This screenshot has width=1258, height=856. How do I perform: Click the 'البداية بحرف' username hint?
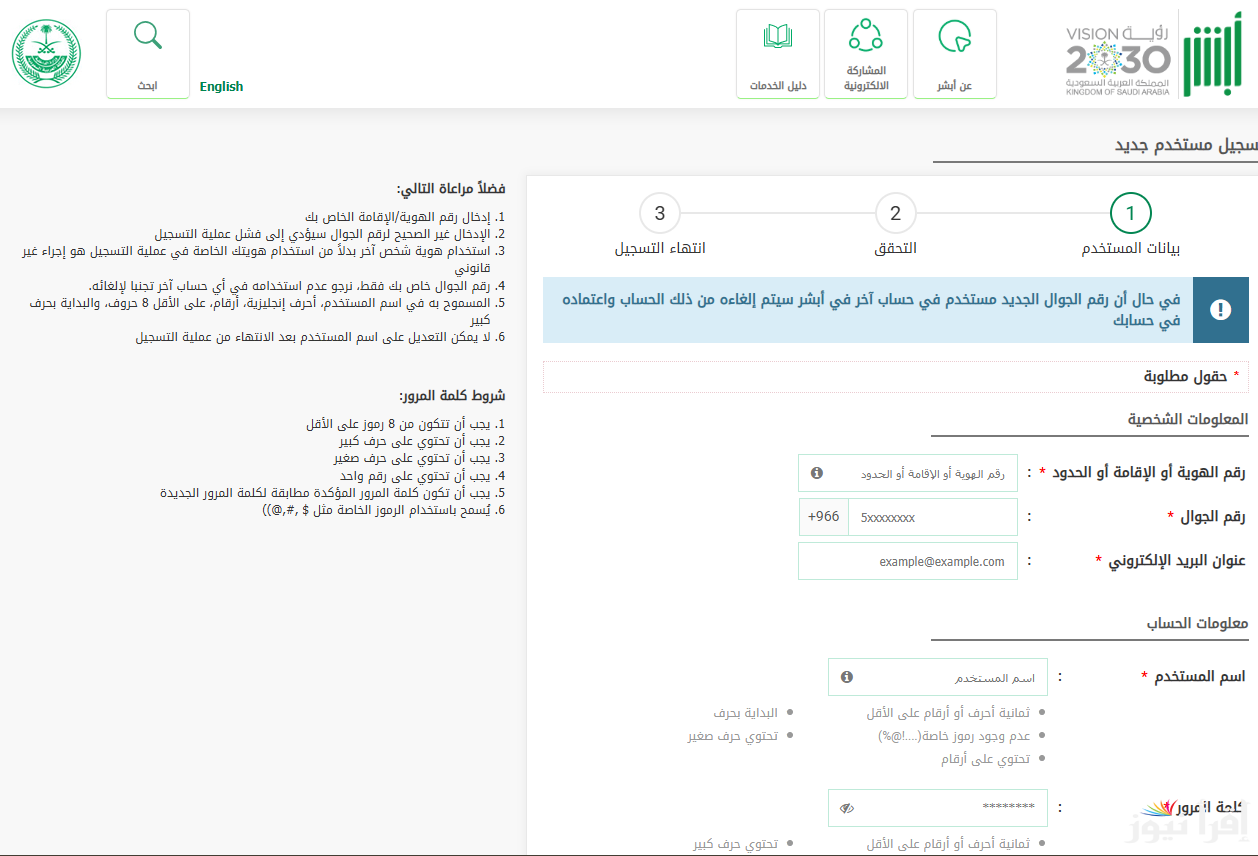click(745, 713)
